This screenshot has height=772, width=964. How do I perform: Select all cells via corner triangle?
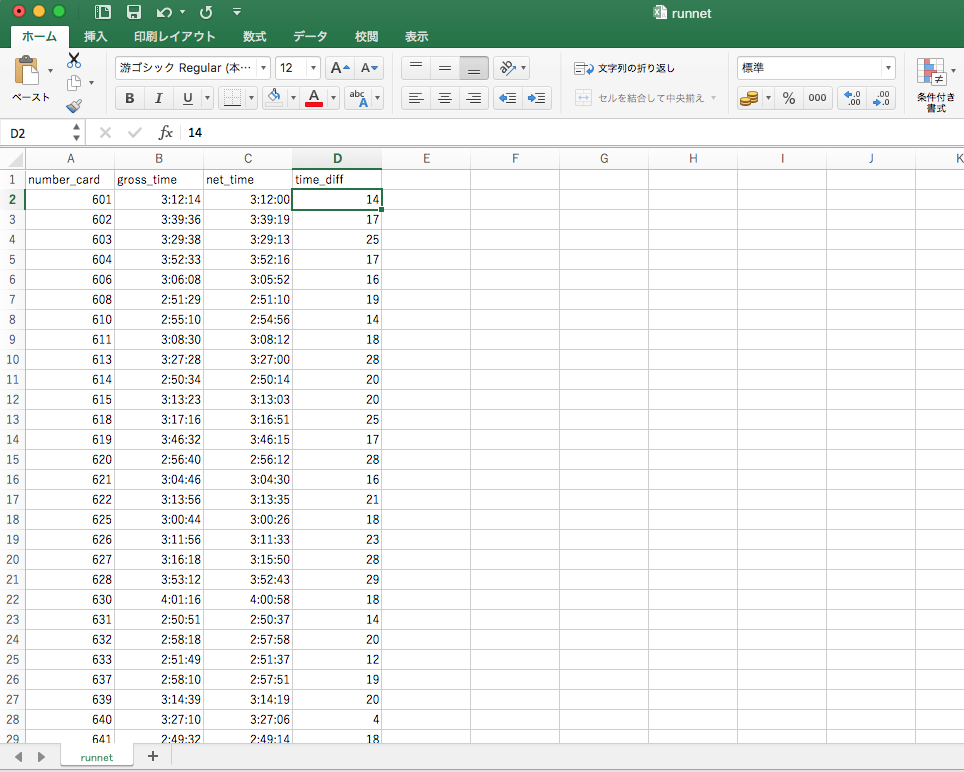coord(13,159)
